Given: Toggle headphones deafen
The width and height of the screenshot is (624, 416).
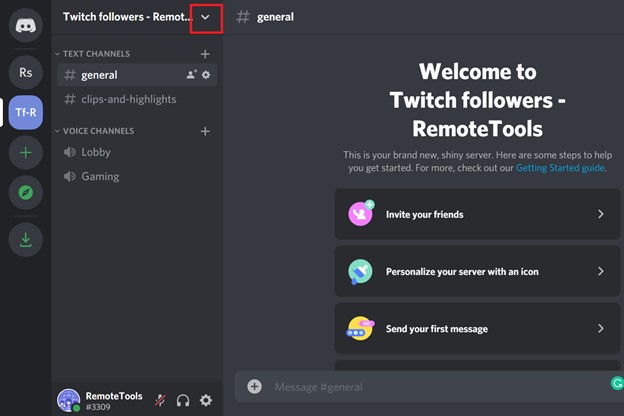Looking at the screenshot, I should coord(183,400).
